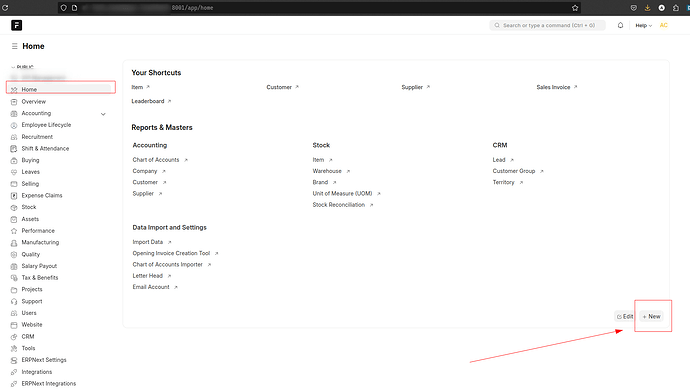This screenshot has width=690, height=389.
Task: Bookmark page with star icon in address bar
Action: pos(575,8)
